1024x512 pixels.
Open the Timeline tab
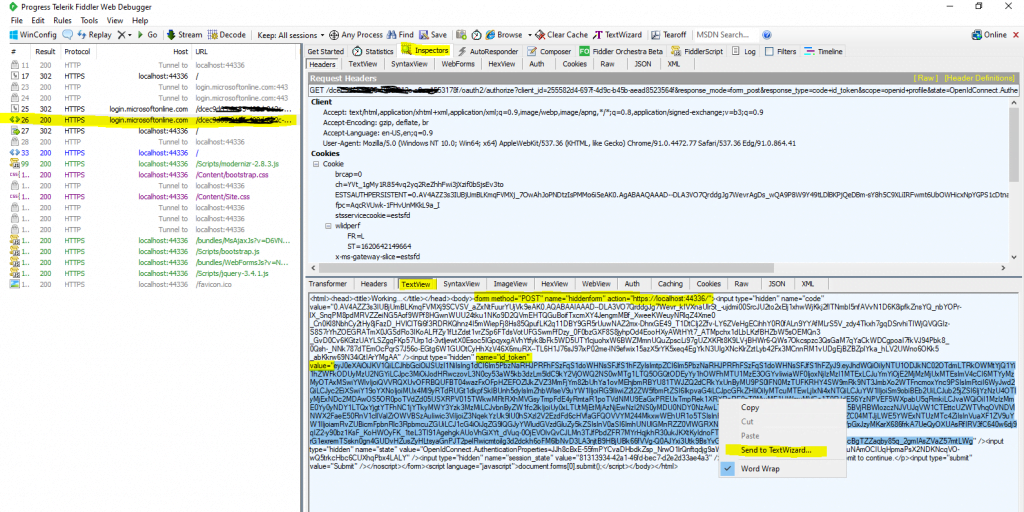pyautogui.click(x=824, y=51)
